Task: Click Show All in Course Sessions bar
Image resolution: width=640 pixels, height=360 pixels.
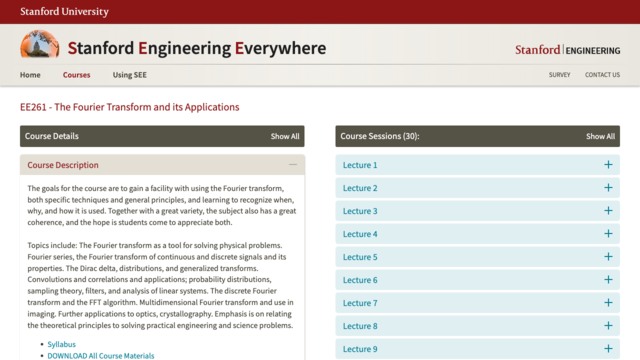Action: click(x=600, y=136)
